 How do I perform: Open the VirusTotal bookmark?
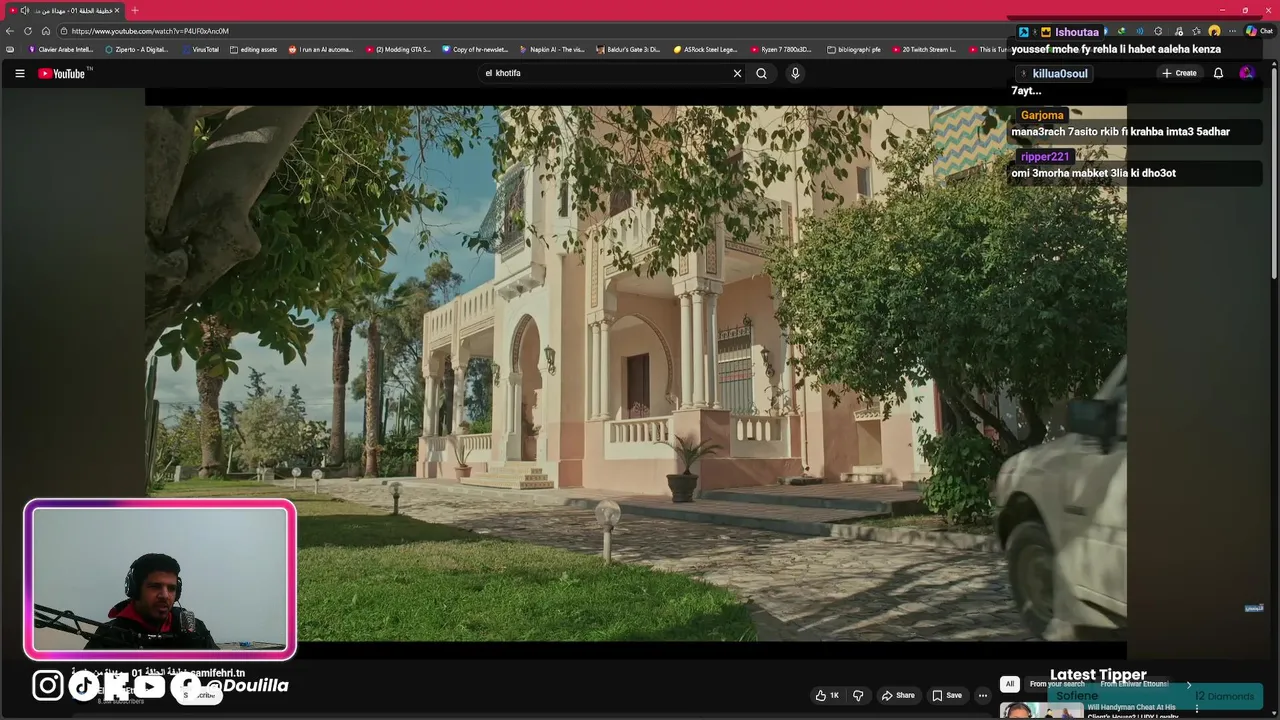[x=200, y=49]
